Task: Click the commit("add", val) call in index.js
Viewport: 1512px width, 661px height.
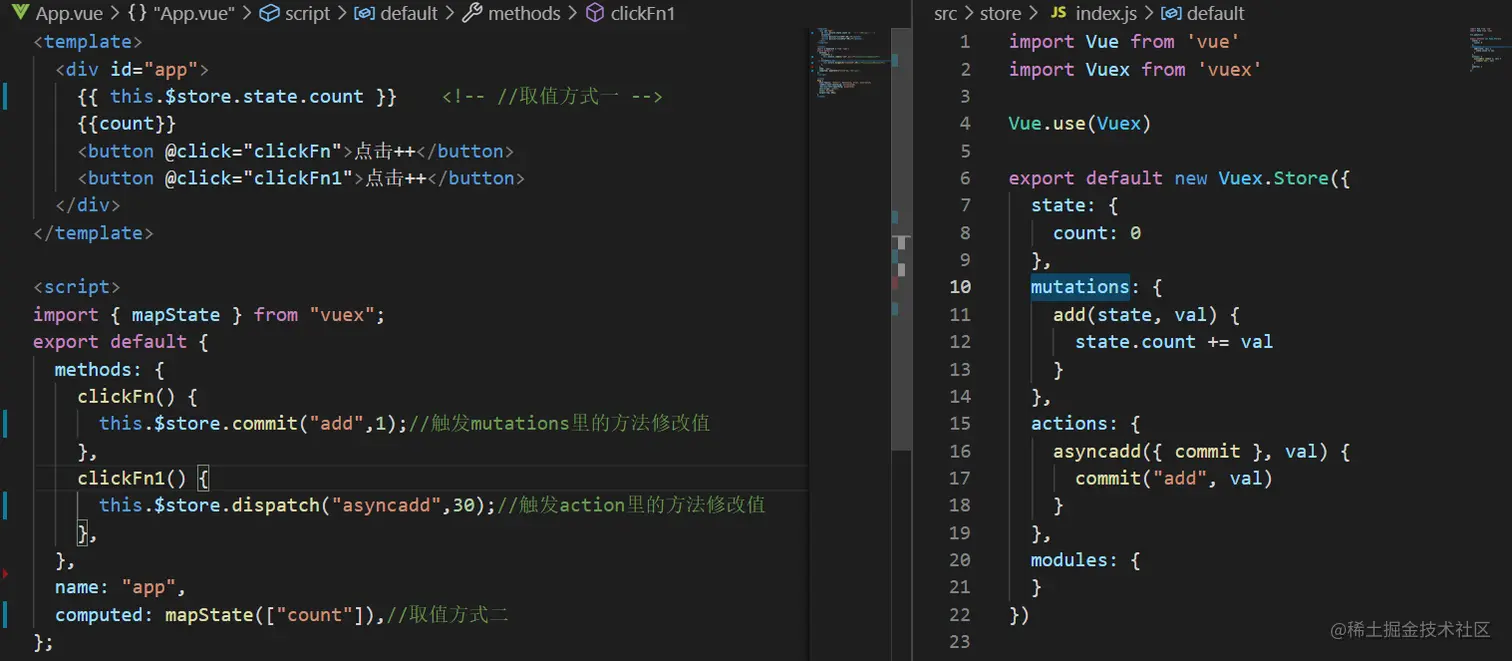Action: click(1174, 478)
